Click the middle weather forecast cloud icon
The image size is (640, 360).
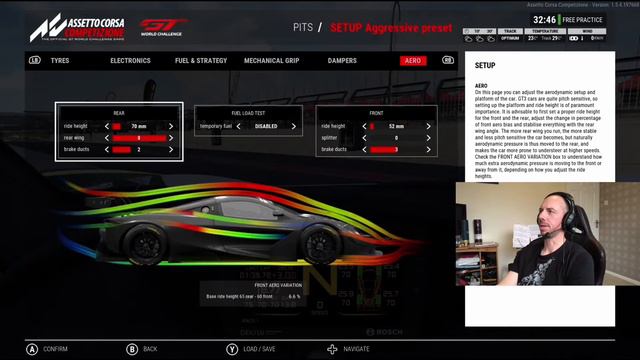pyautogui.click(x=480, y=38)
